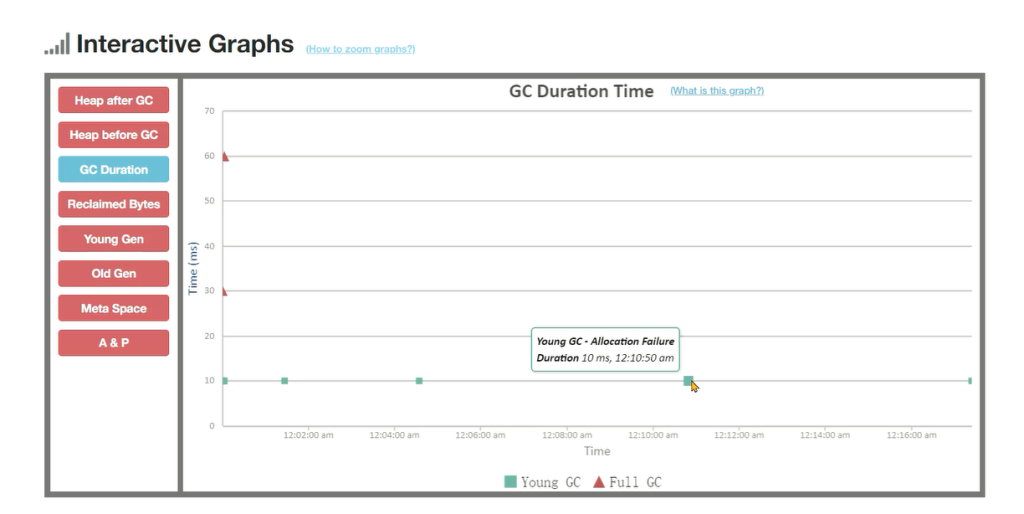The height and width of the screenshot is (514, 1024).
Task: Select the Heap before GC graph
Action: 113,135
